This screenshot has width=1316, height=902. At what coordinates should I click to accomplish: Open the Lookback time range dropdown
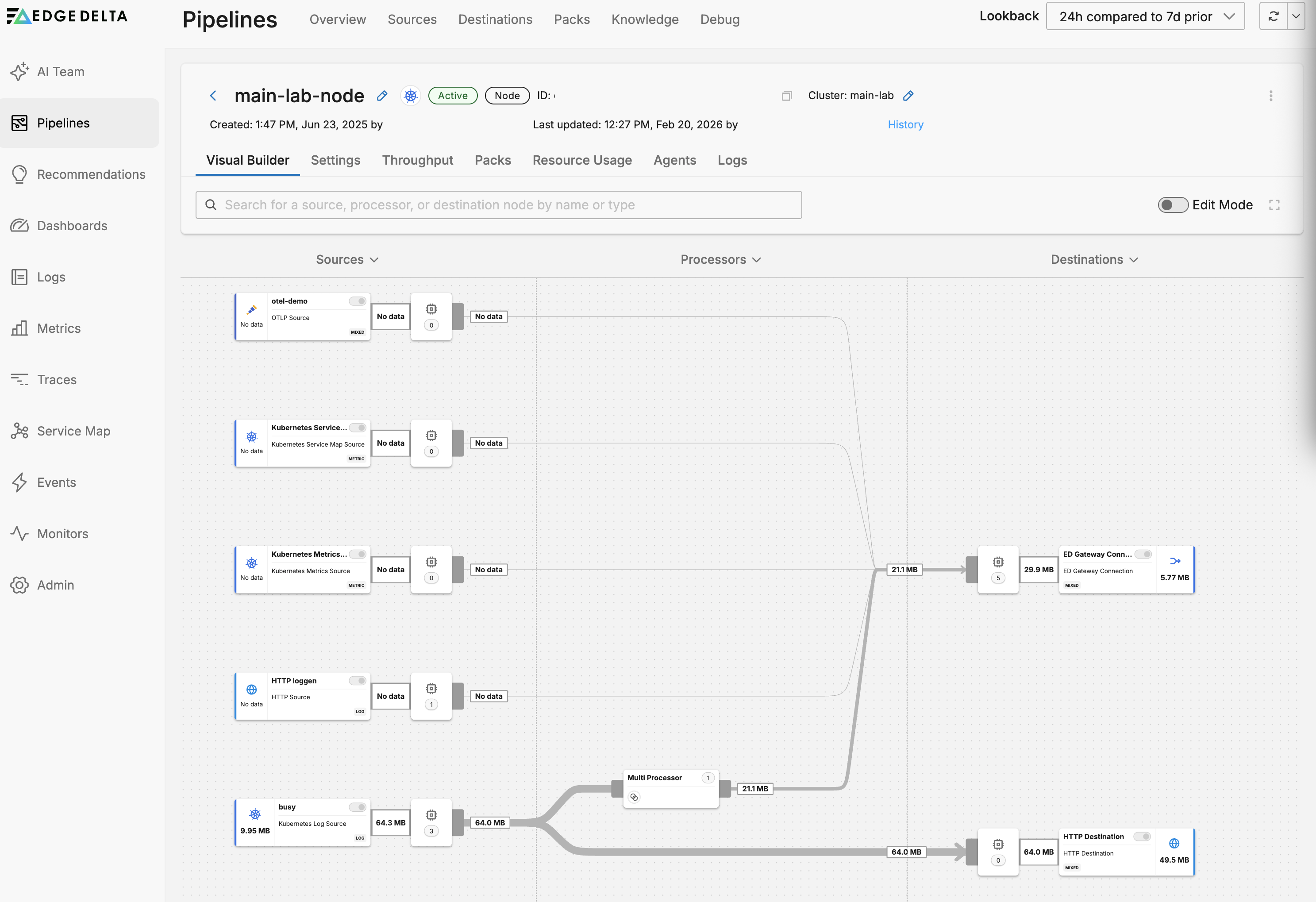1145,16
